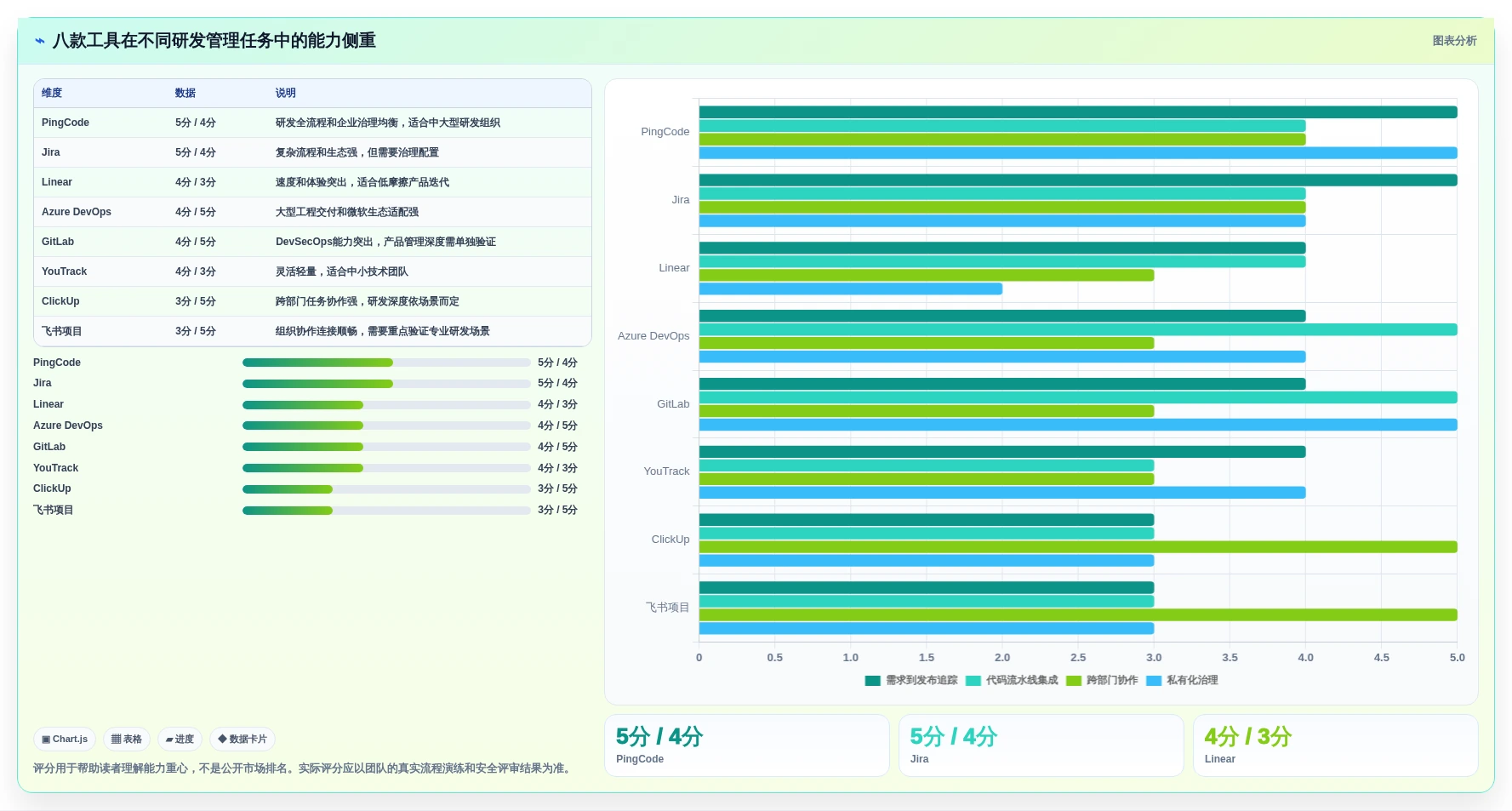Click the GitLab description cell about DevSecOps
Viewport: 1512px width, 811px height.
click(x=385, y=242)
